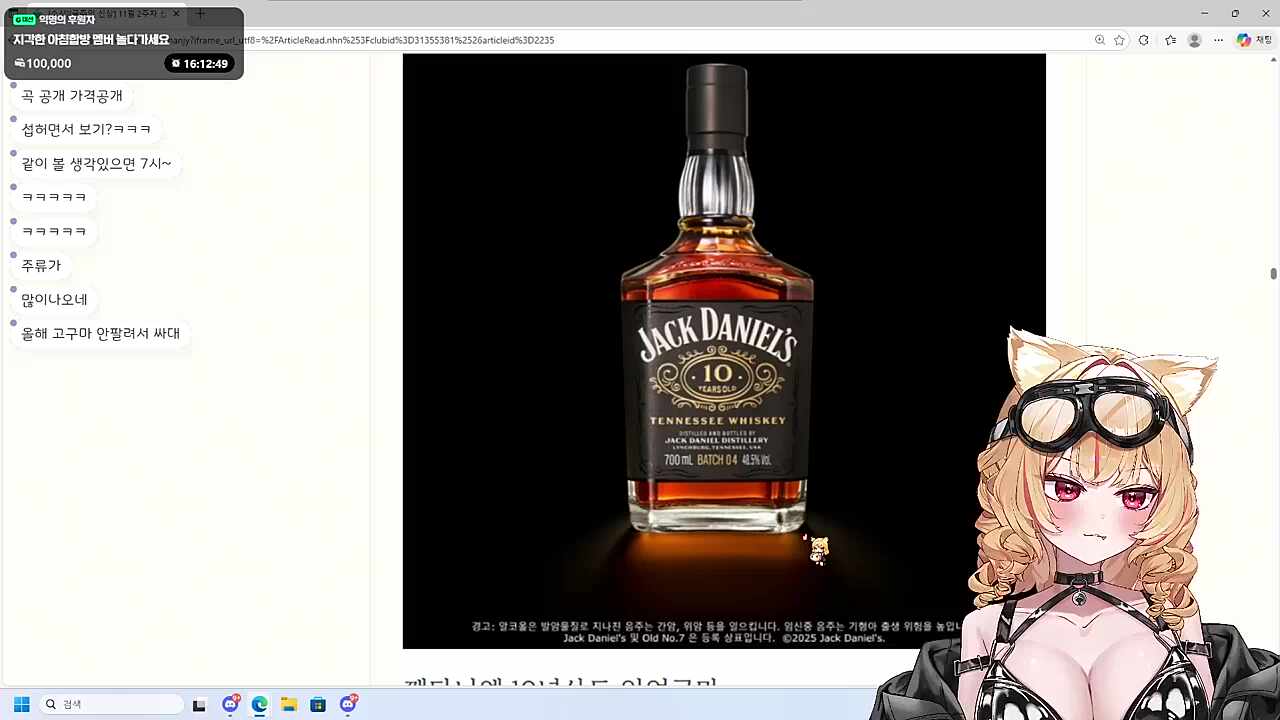Open the Windows Start menu

[x=21, y=705]
